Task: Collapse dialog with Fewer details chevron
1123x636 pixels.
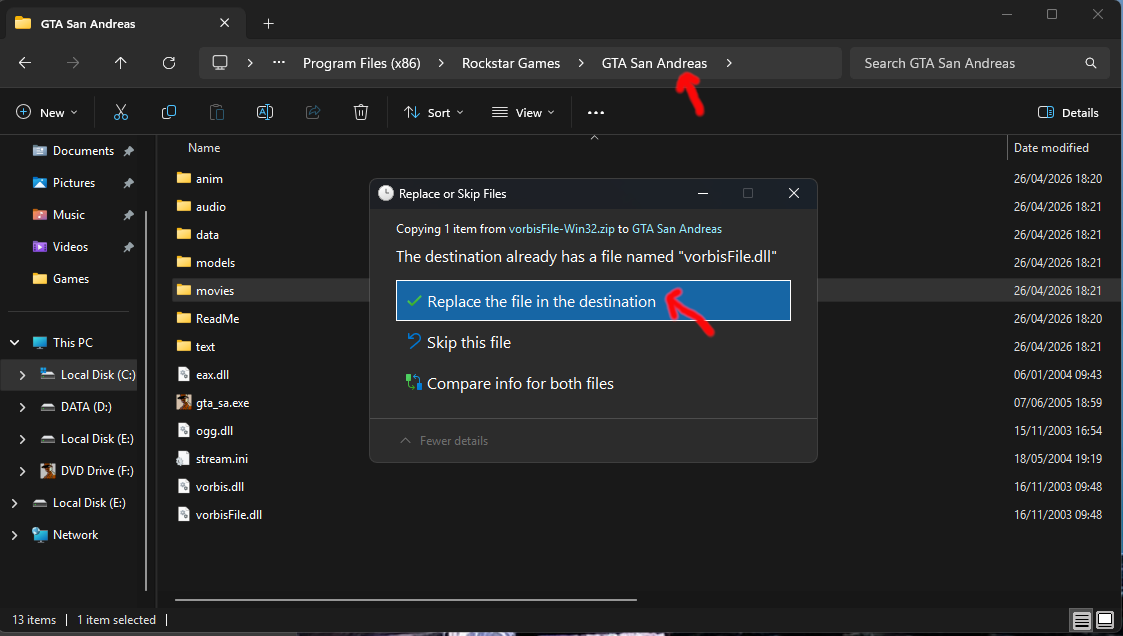Action: pos(405,440)
